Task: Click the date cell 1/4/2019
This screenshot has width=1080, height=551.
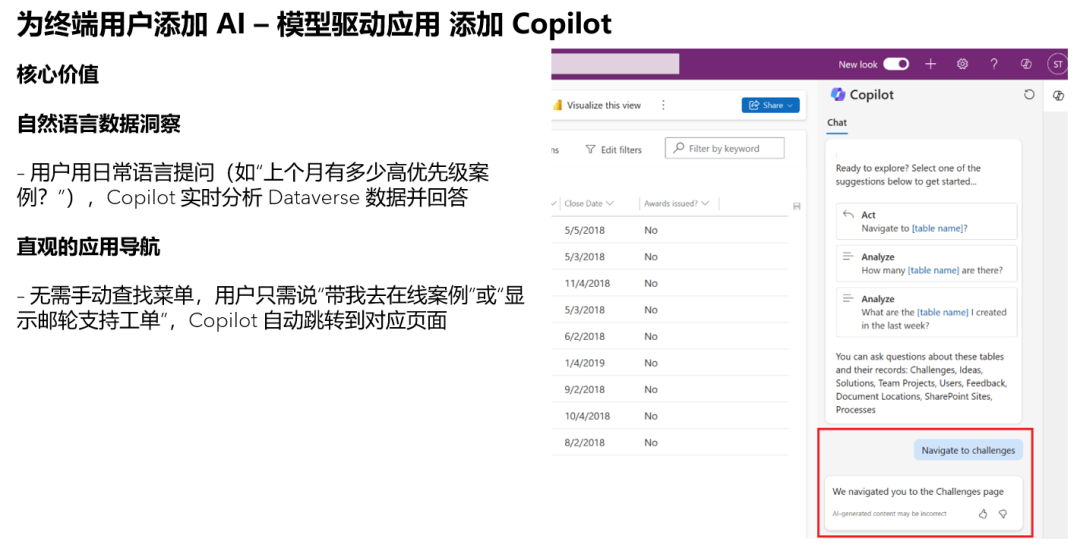Action: (585, 363)
